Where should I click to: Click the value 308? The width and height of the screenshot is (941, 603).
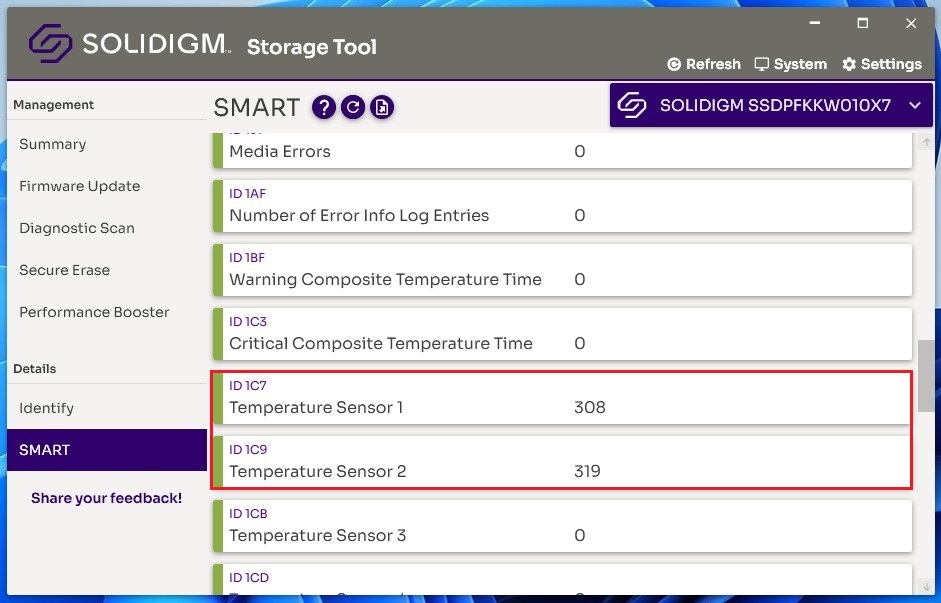589,407
